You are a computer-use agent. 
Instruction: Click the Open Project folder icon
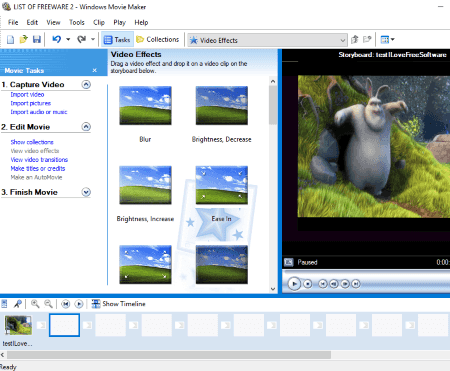pos(23,40)
